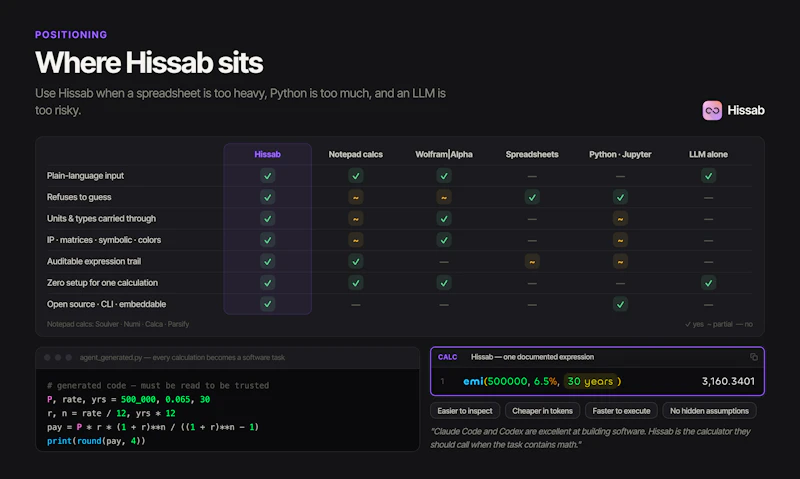Image resolution: width=800 pixels, height=479 pixels.
Task: Select the Spreadsheets column header
Action: pyautogui.click(x=532, y=154)
